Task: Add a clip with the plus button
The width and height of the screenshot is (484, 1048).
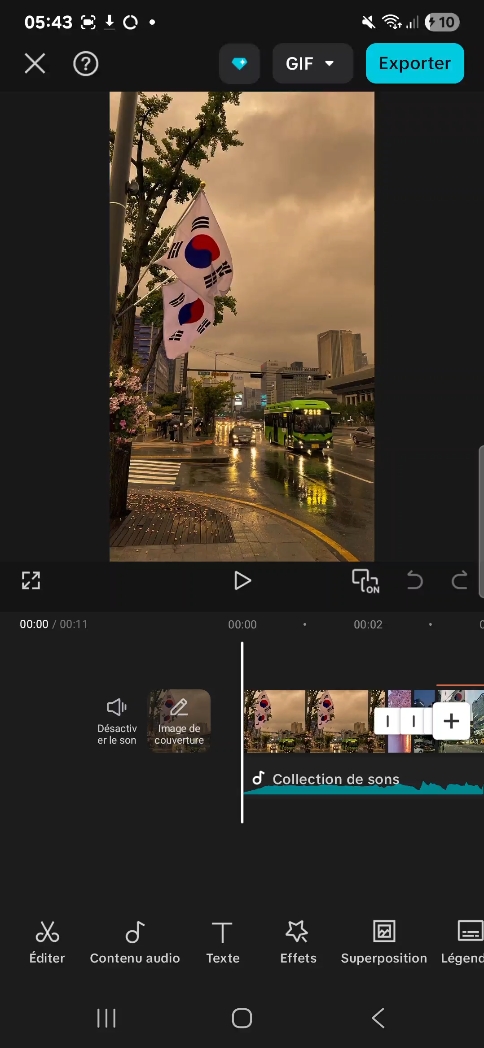Action: click(451, 721)
